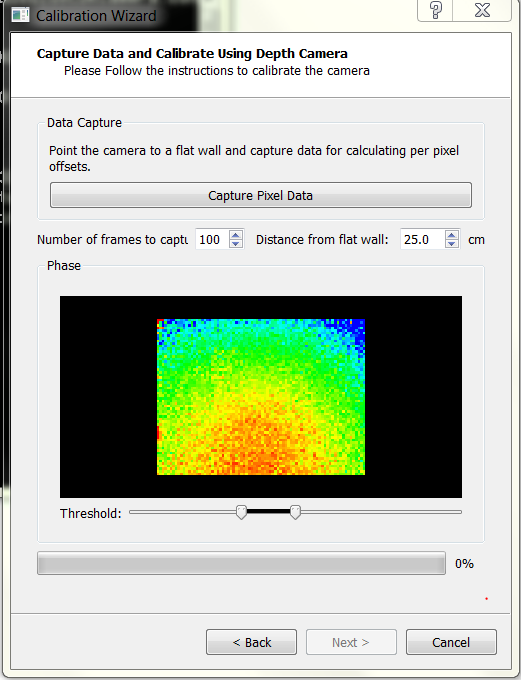Go back with the Back button
The image size is (521, 680).
pyautogui.click(x=252, y=642)
